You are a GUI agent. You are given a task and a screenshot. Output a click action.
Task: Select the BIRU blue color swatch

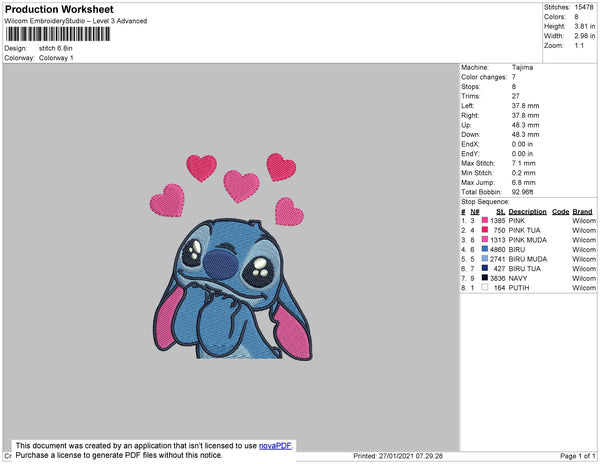click(485, 249)
